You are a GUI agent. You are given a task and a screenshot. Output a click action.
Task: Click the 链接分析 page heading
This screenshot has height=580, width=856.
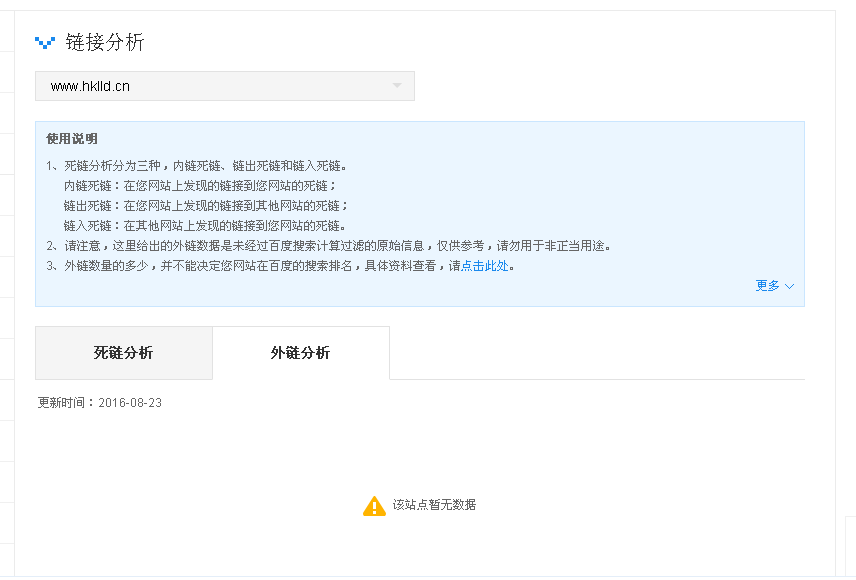tap(105, 42)
